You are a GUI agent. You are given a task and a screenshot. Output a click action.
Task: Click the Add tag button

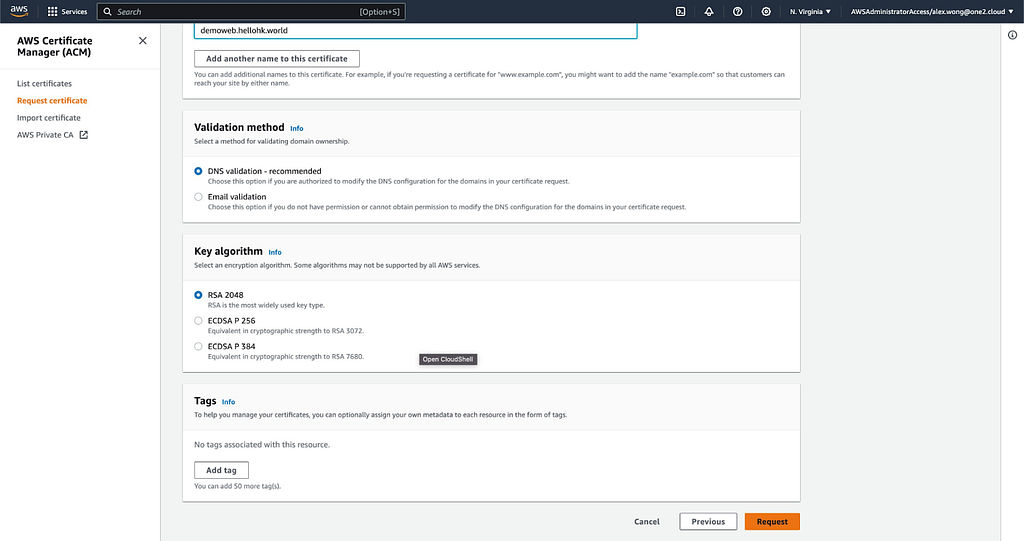click(x=221, y=470)
